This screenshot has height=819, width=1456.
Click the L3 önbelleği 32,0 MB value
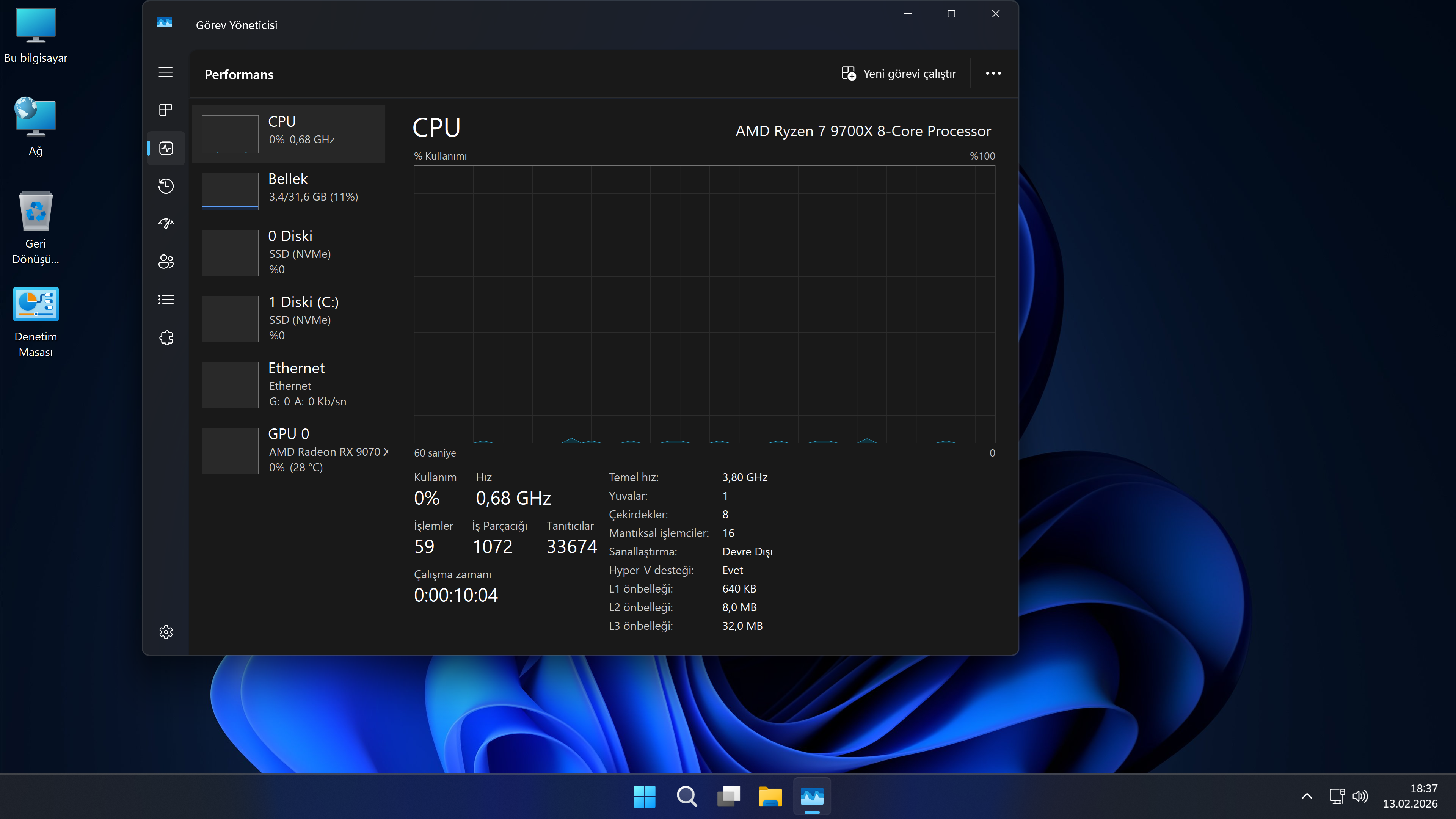tap(742, 626)
